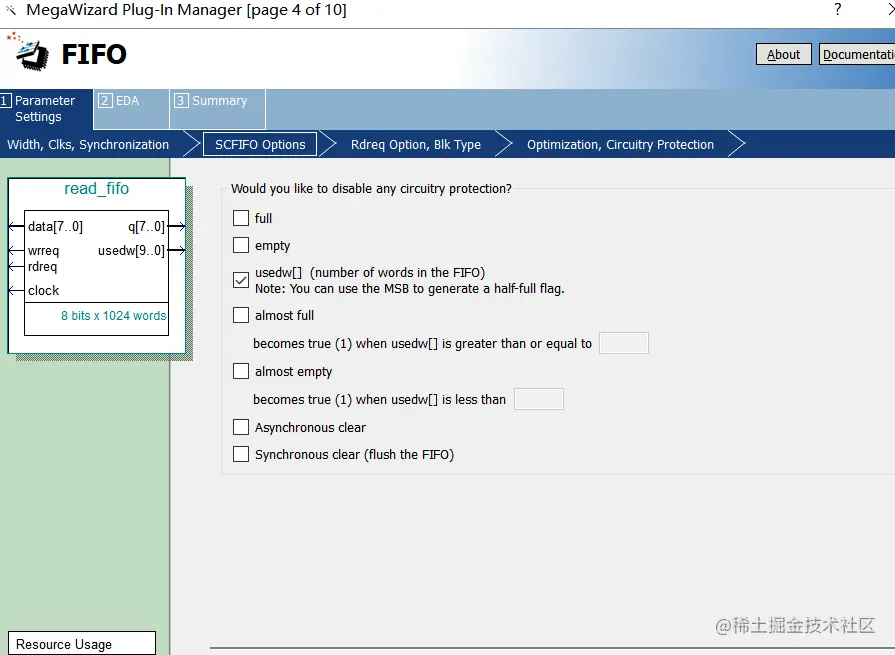Enable the almost empty checkbox
Image resolution: width=895 pixels, height=655 pixels.
click(x=241, y=371)
